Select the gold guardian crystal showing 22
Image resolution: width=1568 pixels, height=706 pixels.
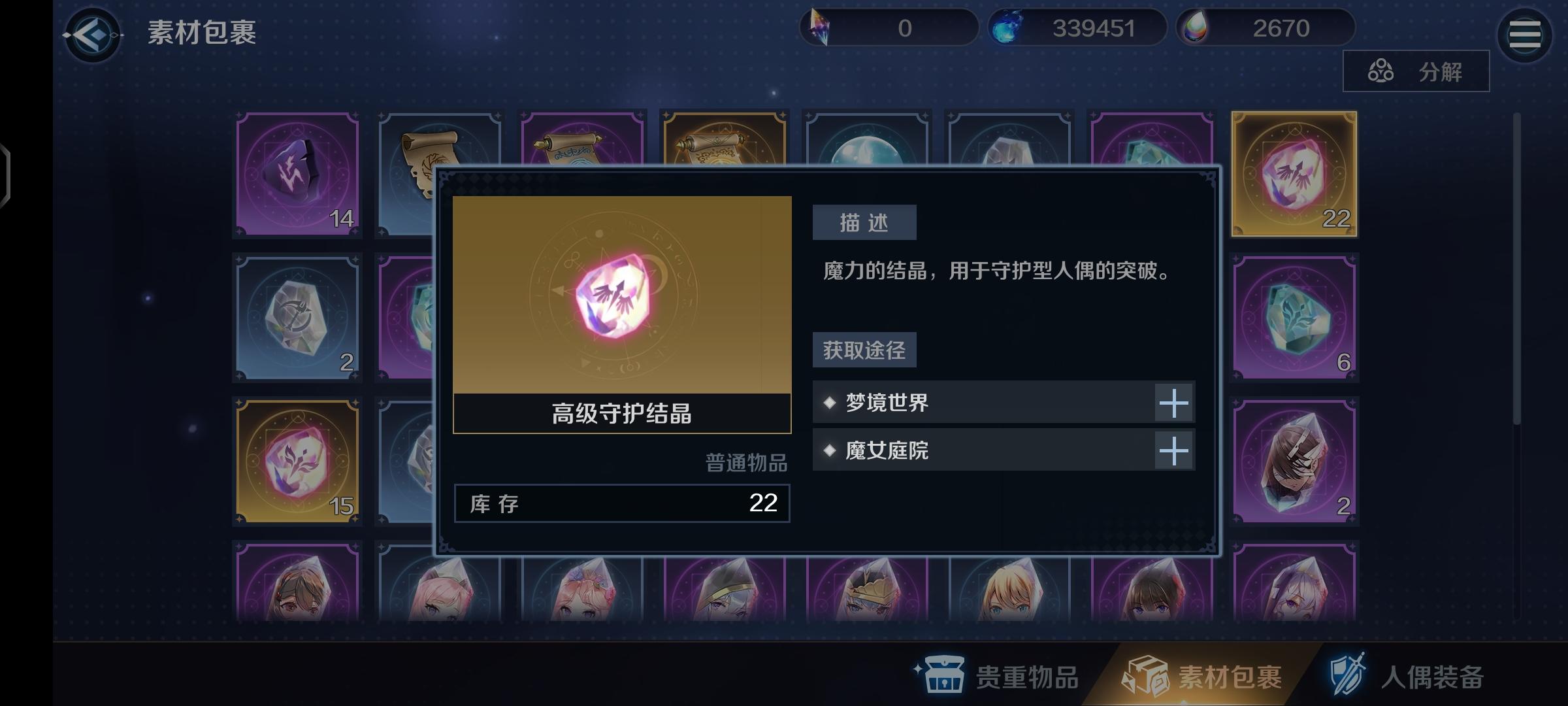click(x=1294, y=174)
